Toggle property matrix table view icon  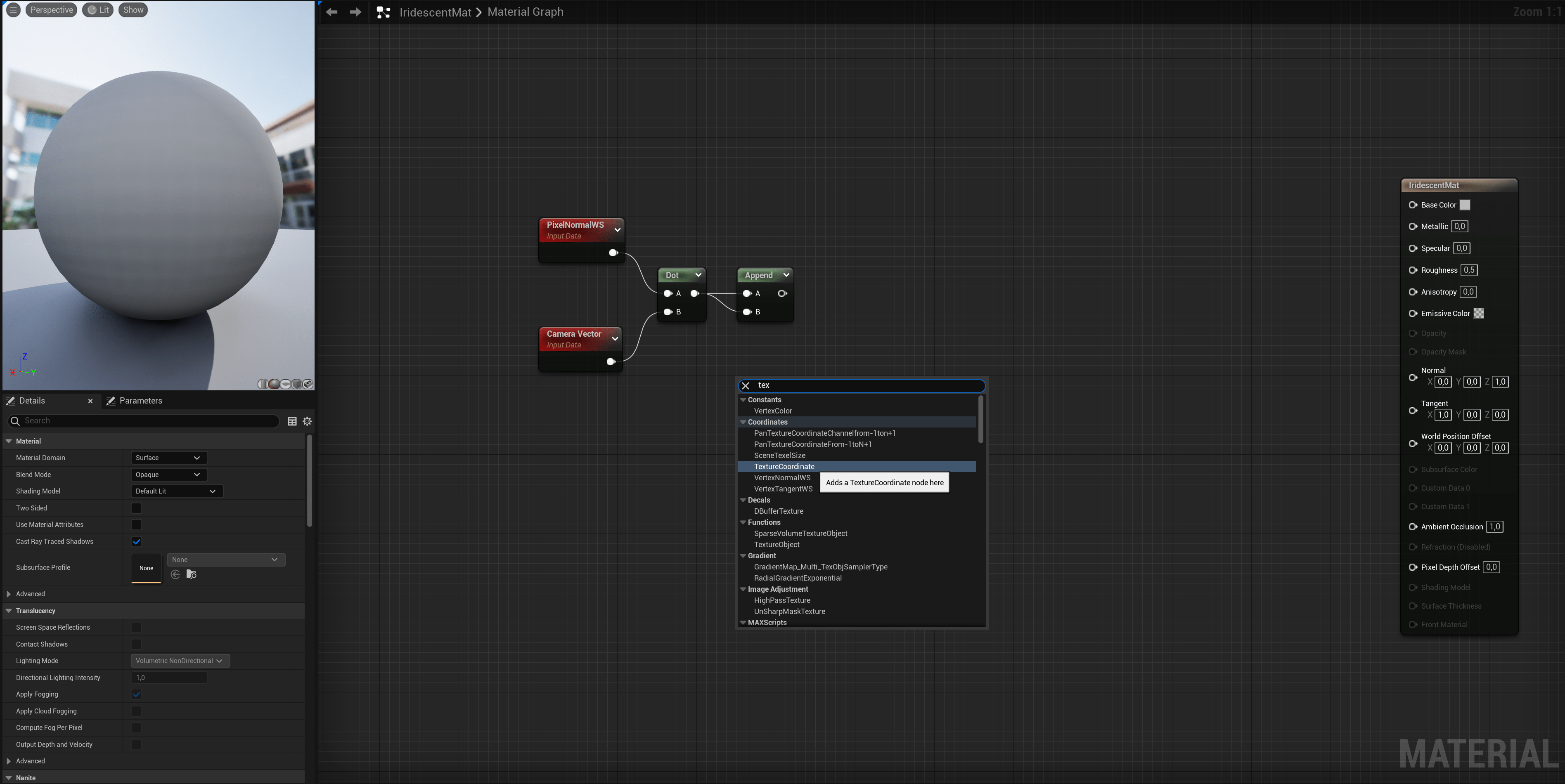(x=292, y=421)
